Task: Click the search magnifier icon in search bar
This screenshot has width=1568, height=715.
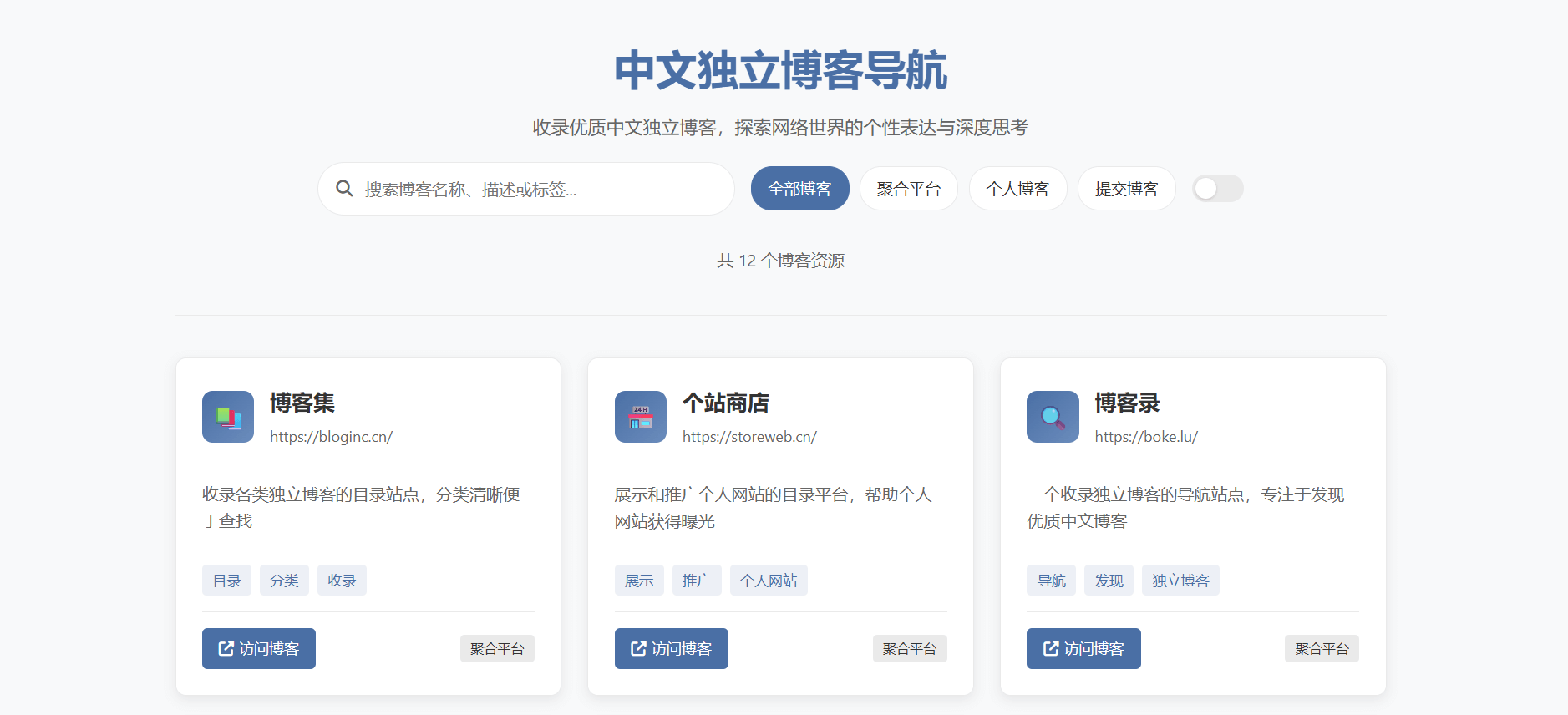Action: pyautogui.click(x=344, y=189)
